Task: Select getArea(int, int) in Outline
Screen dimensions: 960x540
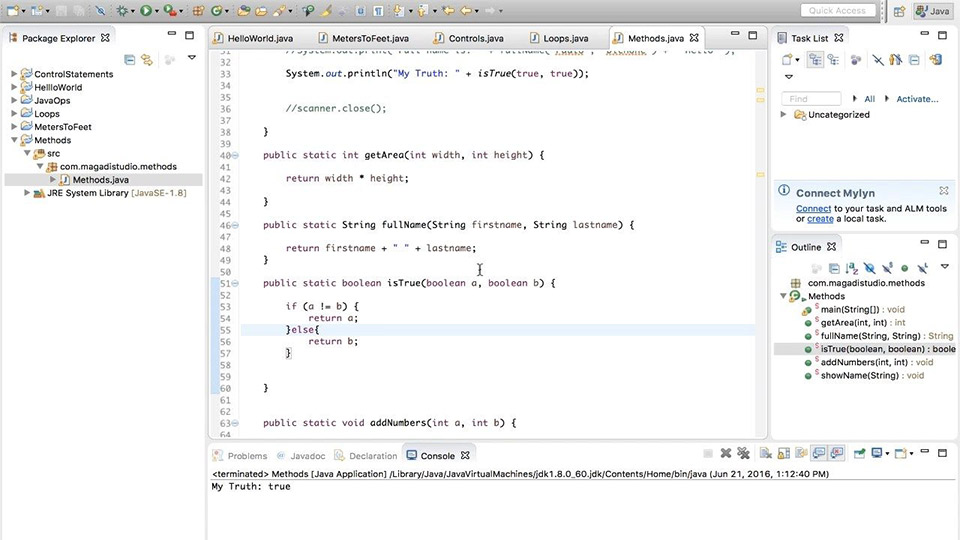Action: 863,323
